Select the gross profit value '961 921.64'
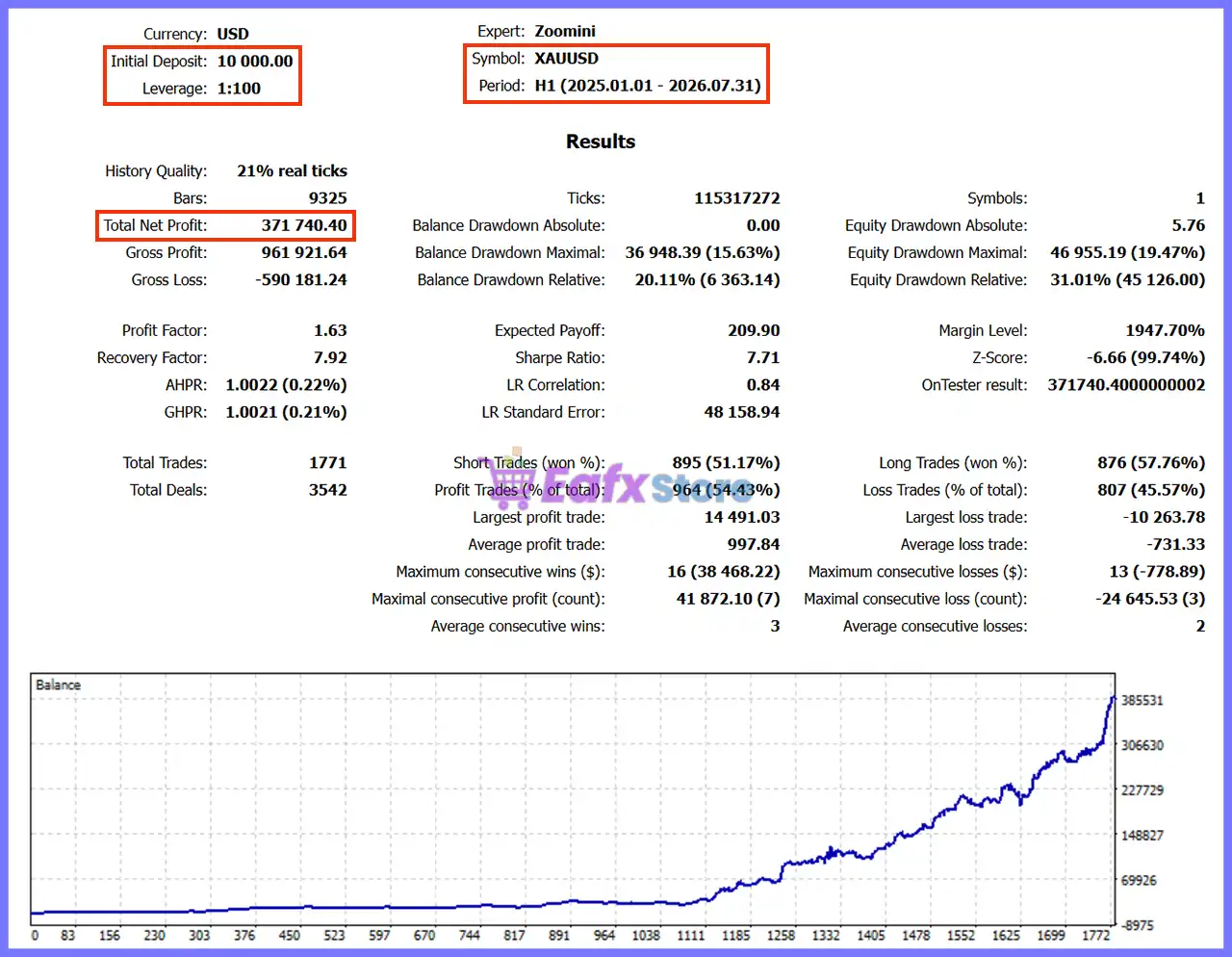This screenshot has height=957, width=1232. click(304, 252)
